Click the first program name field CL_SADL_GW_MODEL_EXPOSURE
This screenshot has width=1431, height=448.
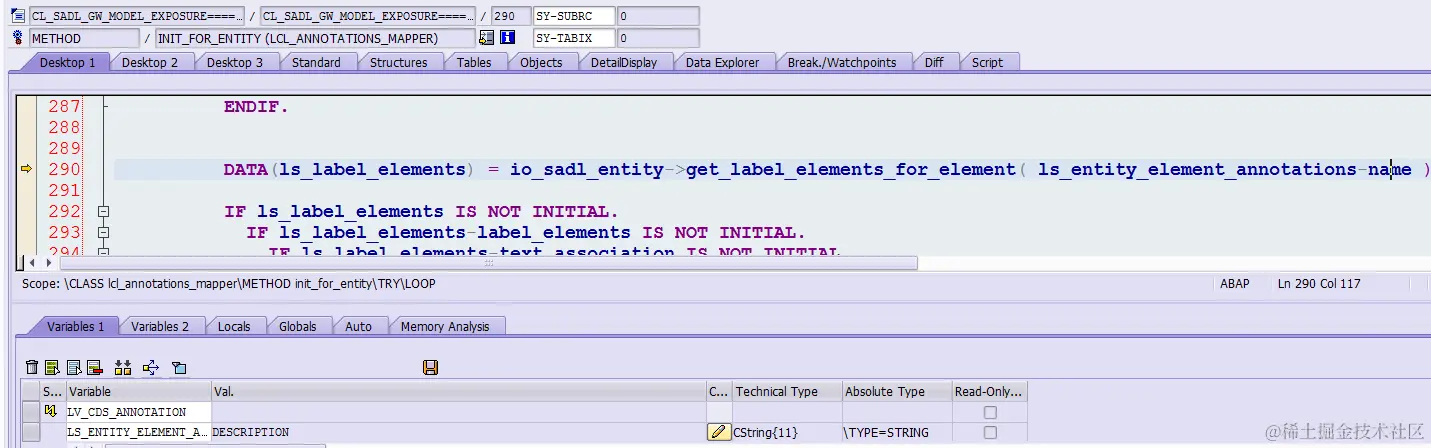[x=137, y=16]
